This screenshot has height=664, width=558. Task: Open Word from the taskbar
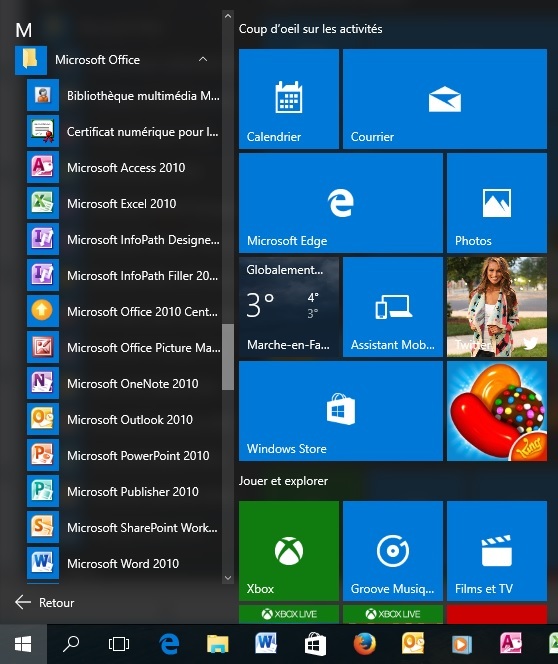(266, 643)
